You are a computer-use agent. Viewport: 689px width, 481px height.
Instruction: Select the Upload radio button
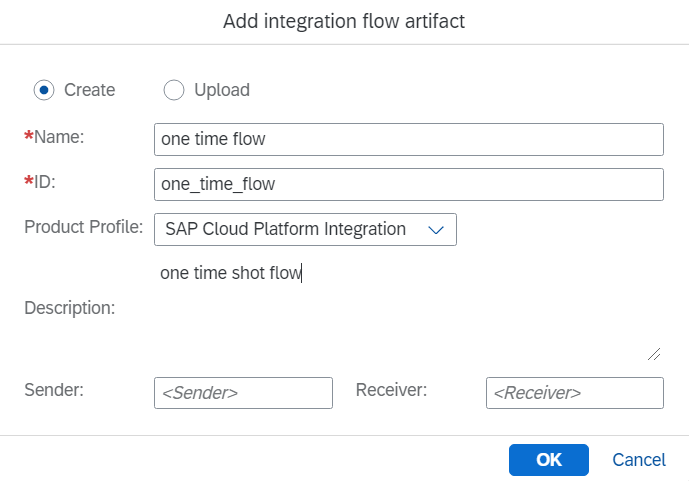click(174, 90)
